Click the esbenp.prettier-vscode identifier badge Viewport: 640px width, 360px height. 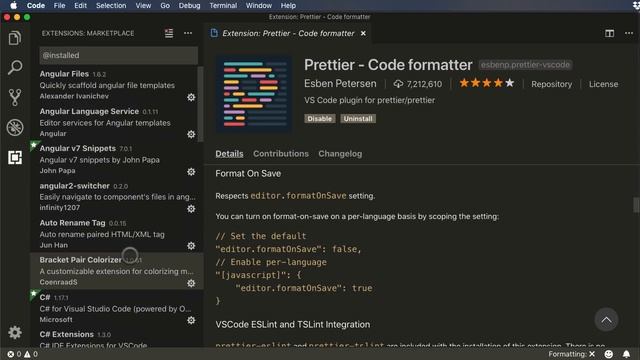tap(525, 65)
